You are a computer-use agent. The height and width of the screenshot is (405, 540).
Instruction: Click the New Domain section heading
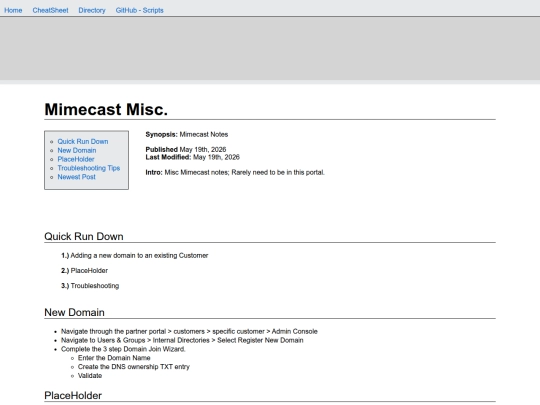[x=74, y=312]
